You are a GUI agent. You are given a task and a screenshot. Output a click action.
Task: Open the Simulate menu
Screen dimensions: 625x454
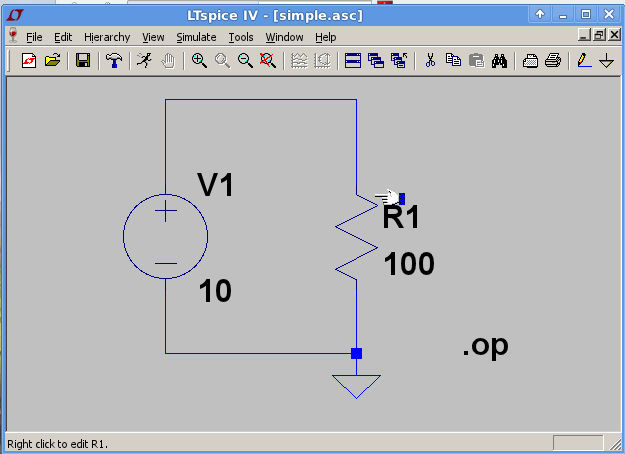[x=197, y=37]
